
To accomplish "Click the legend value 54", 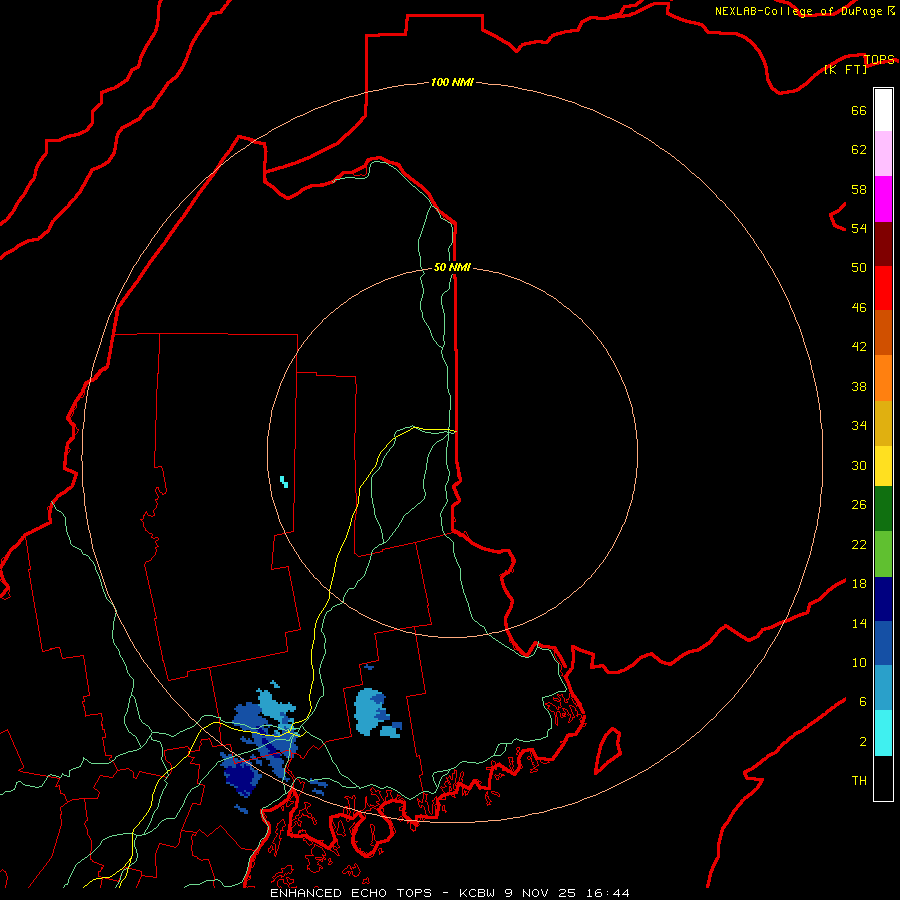I will click(859, 228).
